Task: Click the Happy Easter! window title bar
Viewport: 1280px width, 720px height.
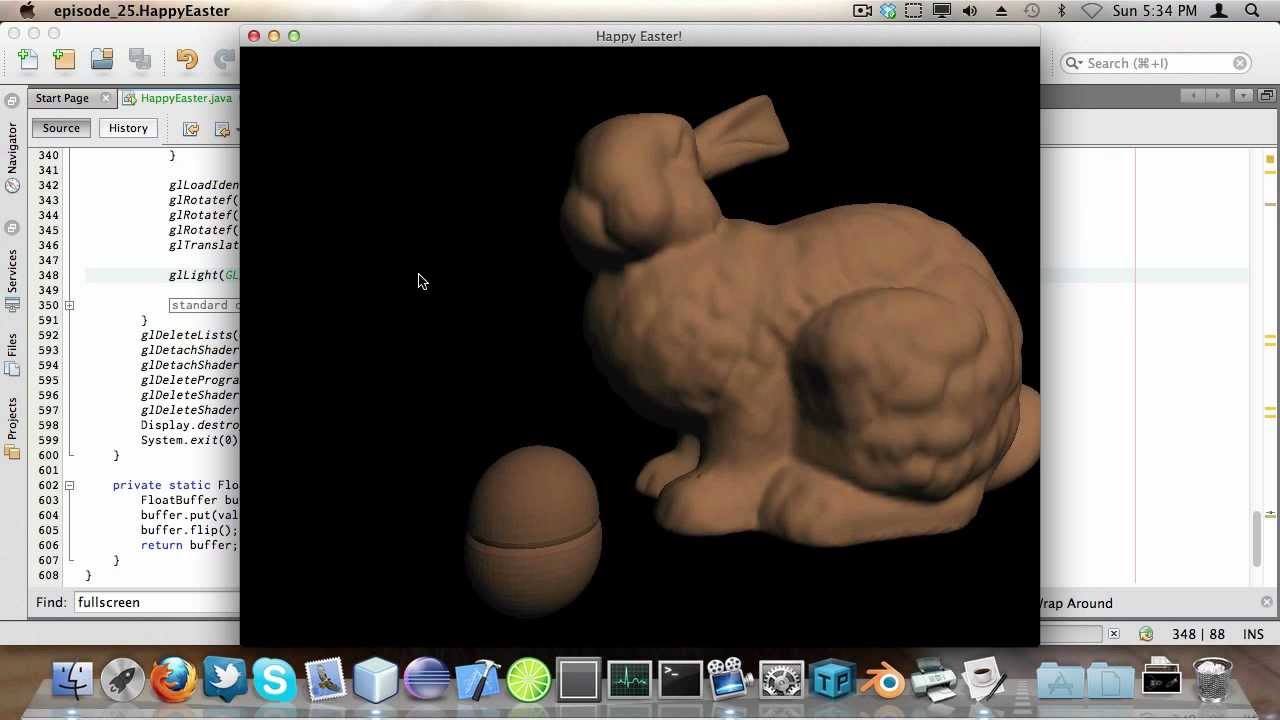Action: 639,36
